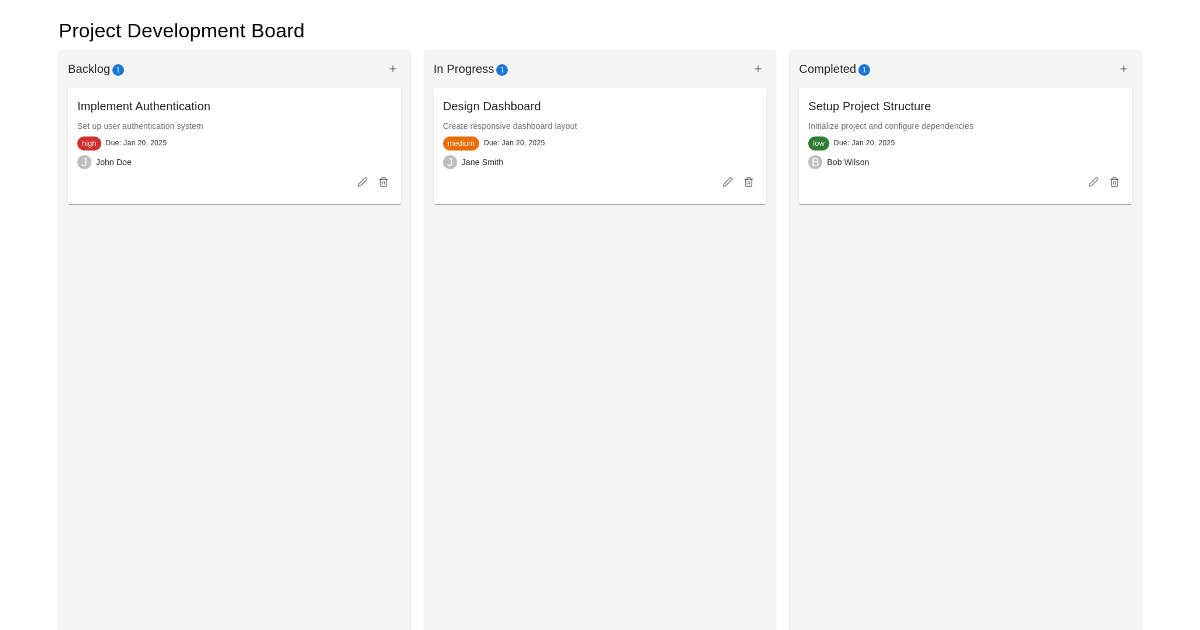Viewport: 1200px width, 630px height.
Task: Select the red high priority chip
Action: 89,143
